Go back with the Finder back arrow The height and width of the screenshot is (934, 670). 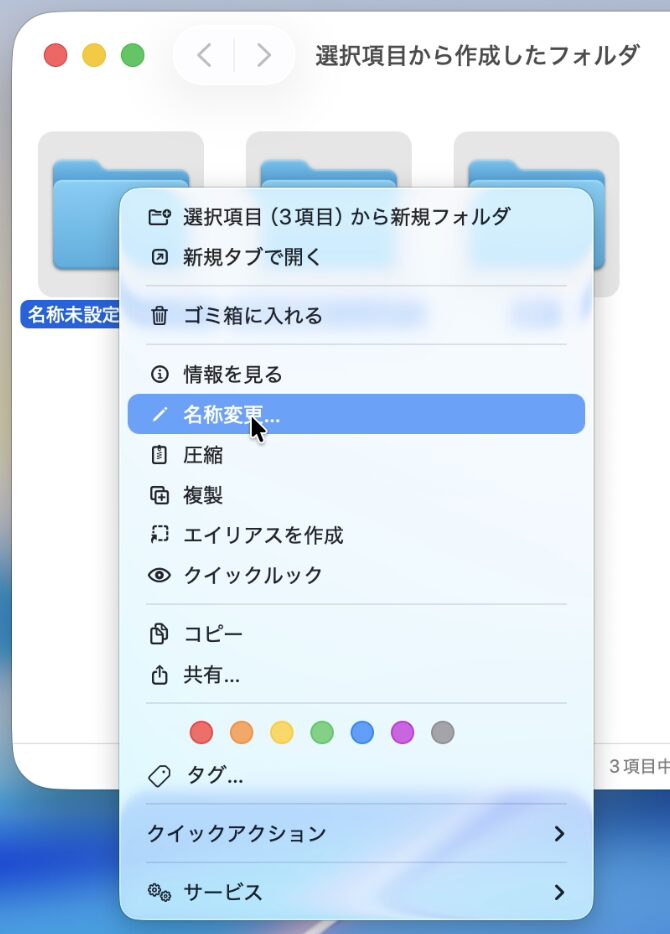204,55
